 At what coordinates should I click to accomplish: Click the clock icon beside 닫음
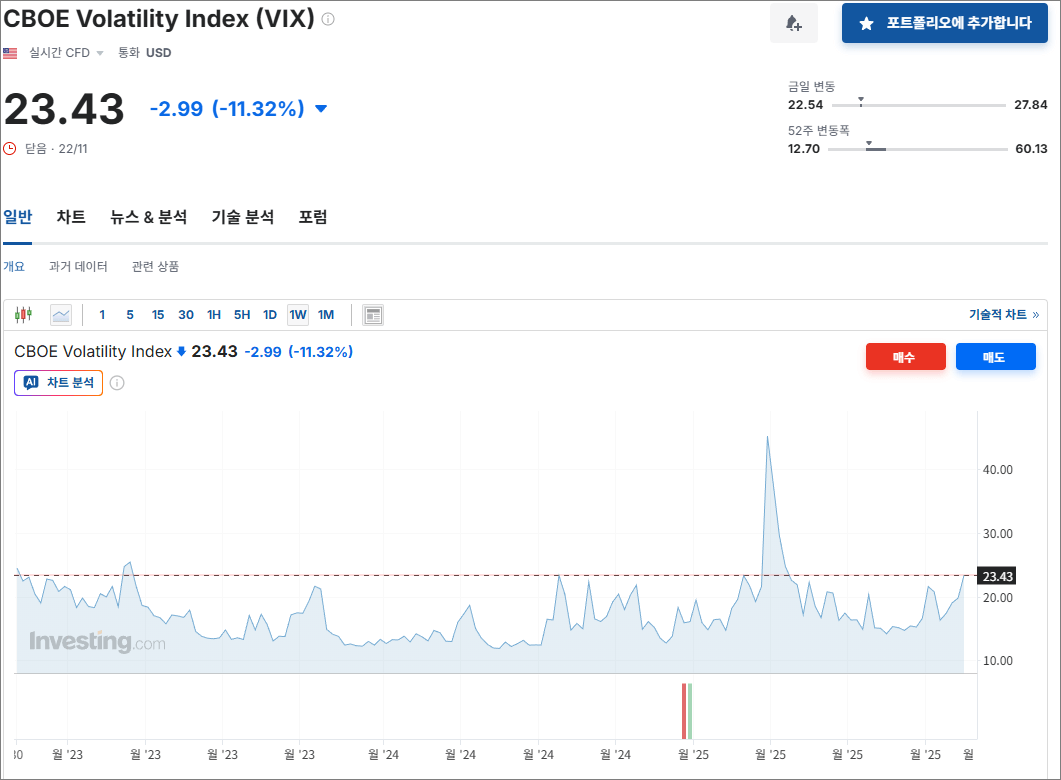tap(10, 148)
